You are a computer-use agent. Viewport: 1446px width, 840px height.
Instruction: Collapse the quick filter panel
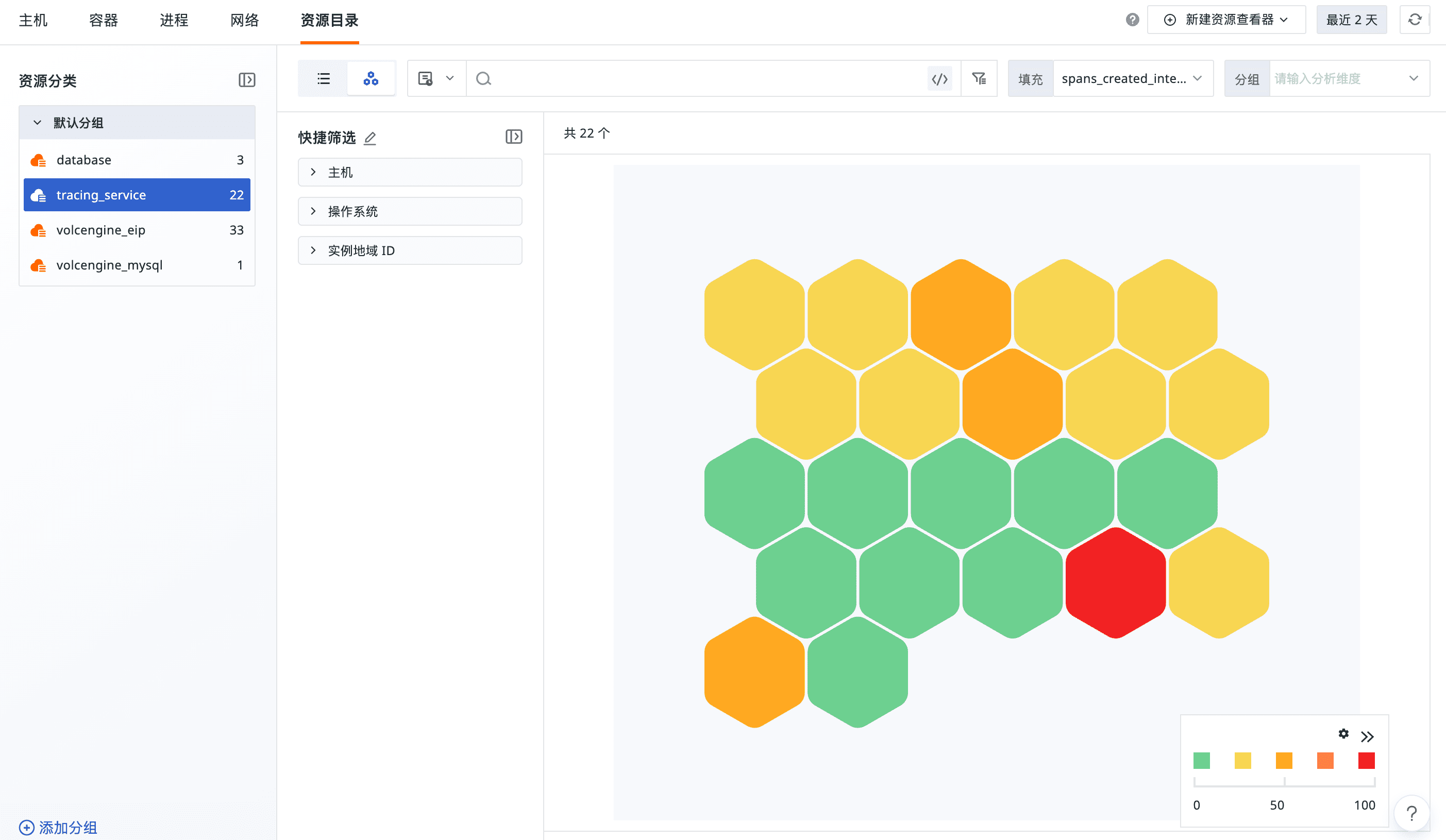pyautogui.click(x=514, y=137)
